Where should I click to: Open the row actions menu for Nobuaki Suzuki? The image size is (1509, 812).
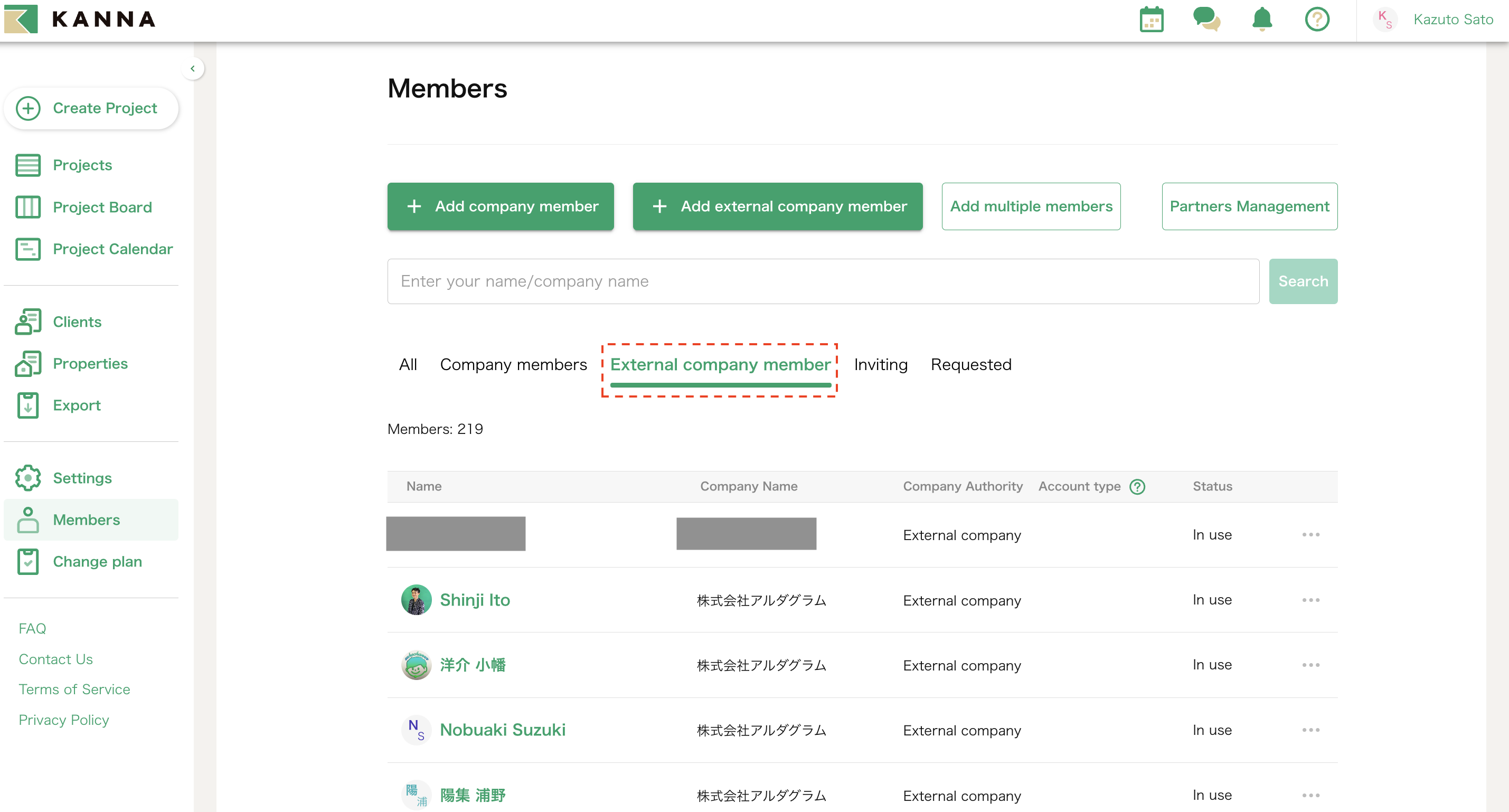[x=1312, y=730]
